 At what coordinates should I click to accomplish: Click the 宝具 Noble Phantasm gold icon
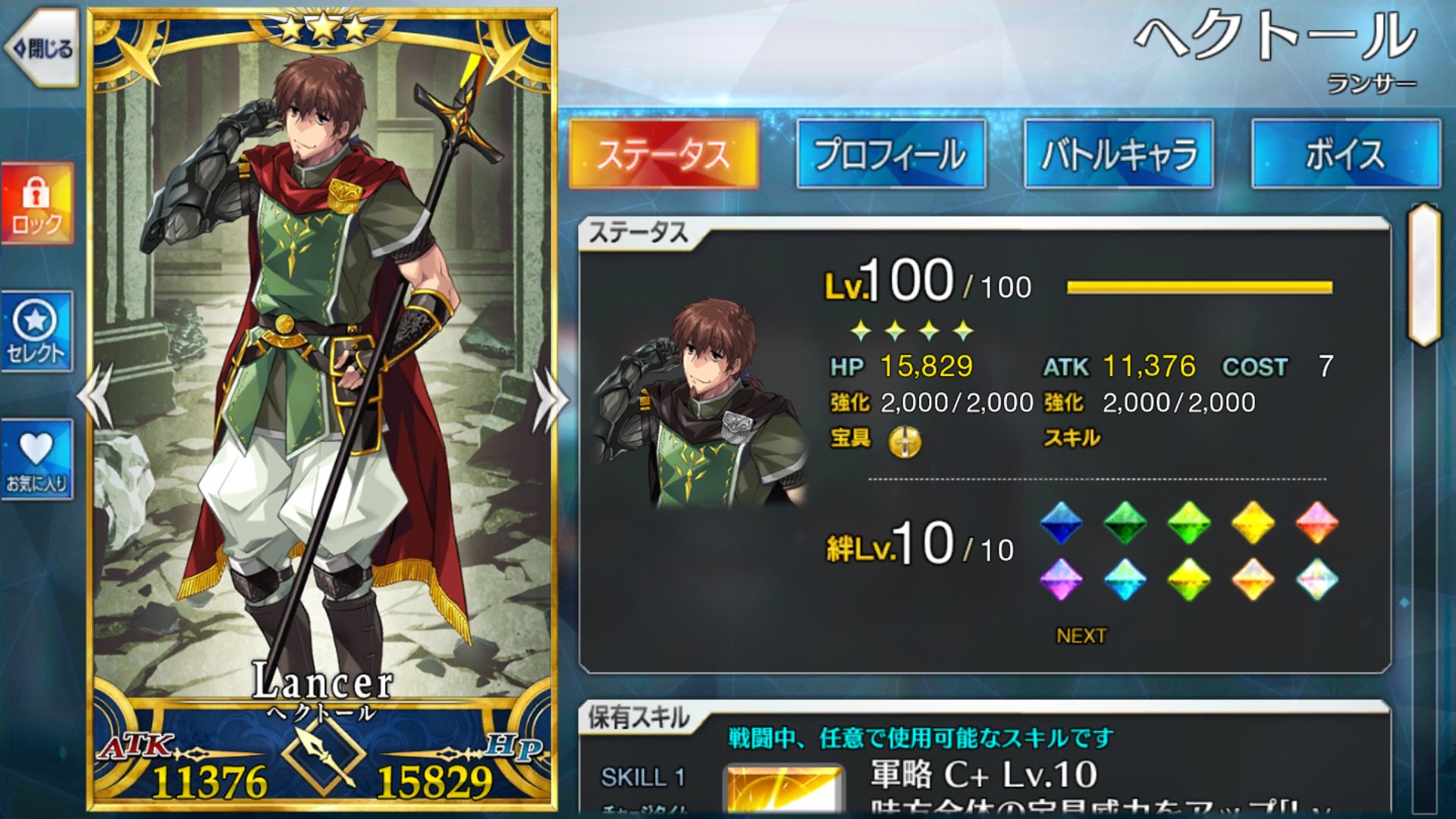[905, 441]
